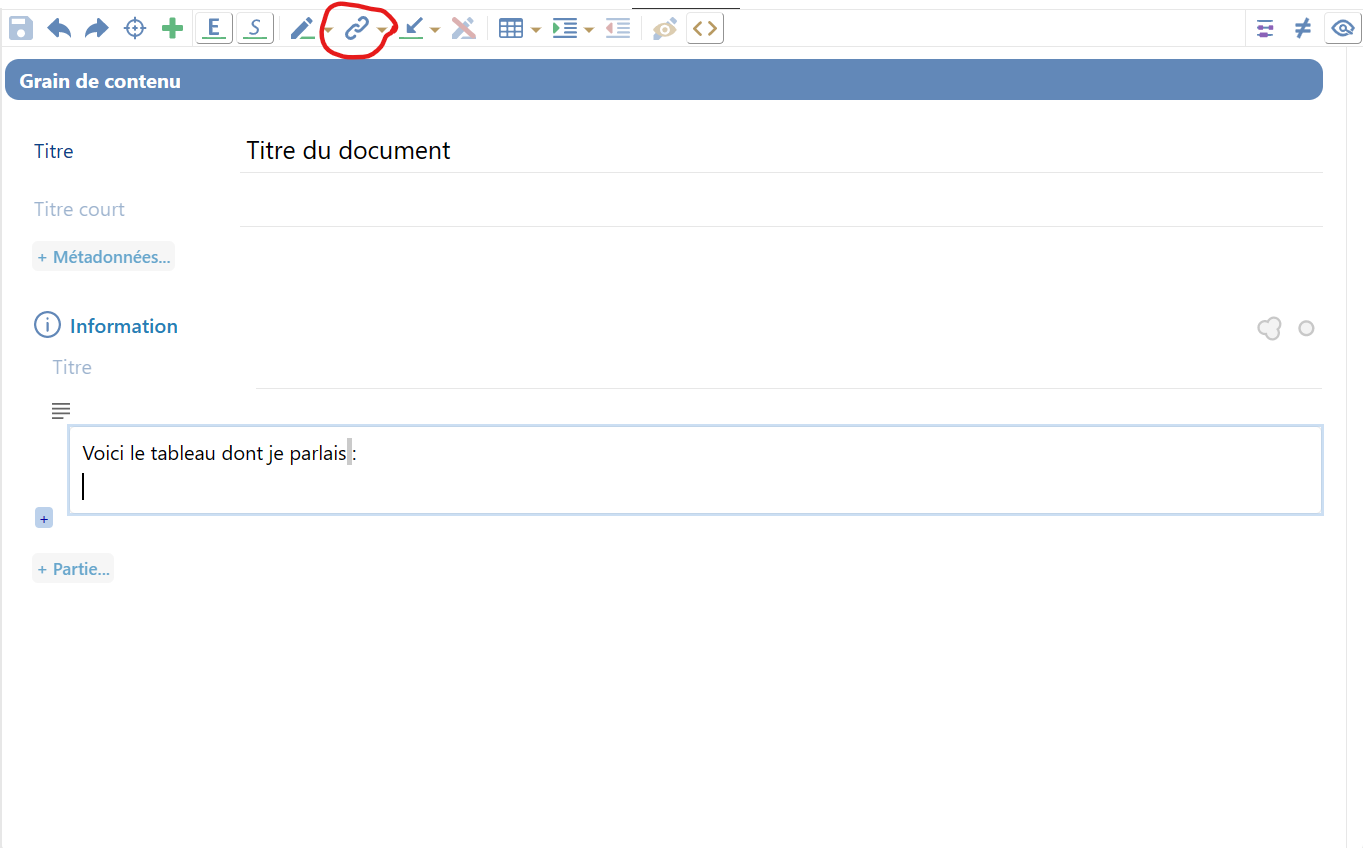
Task: Click the green plus add icon
Action: click(x=173, y=28)
